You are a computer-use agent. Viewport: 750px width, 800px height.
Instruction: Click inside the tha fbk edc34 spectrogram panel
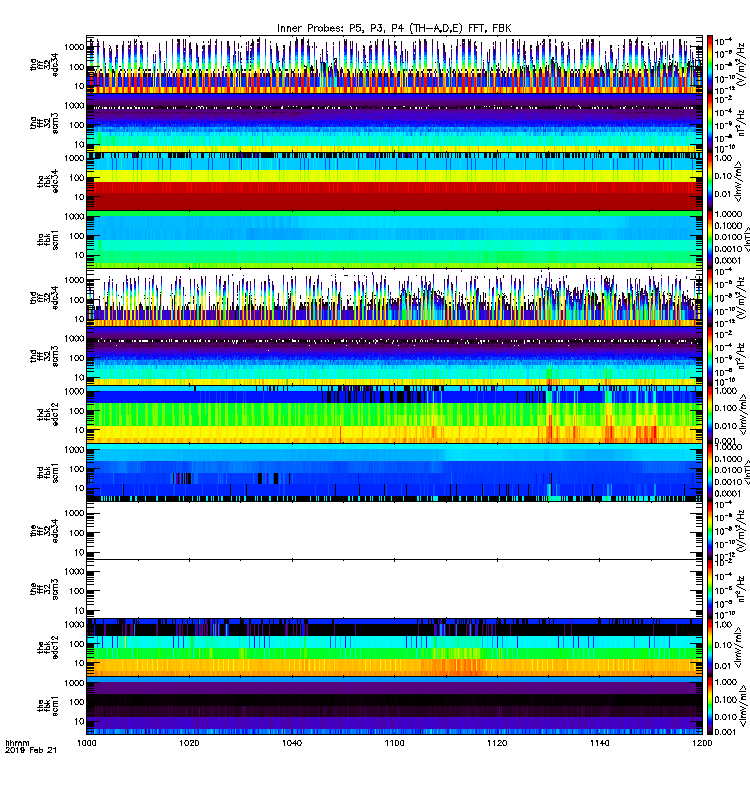pos(394,181)
